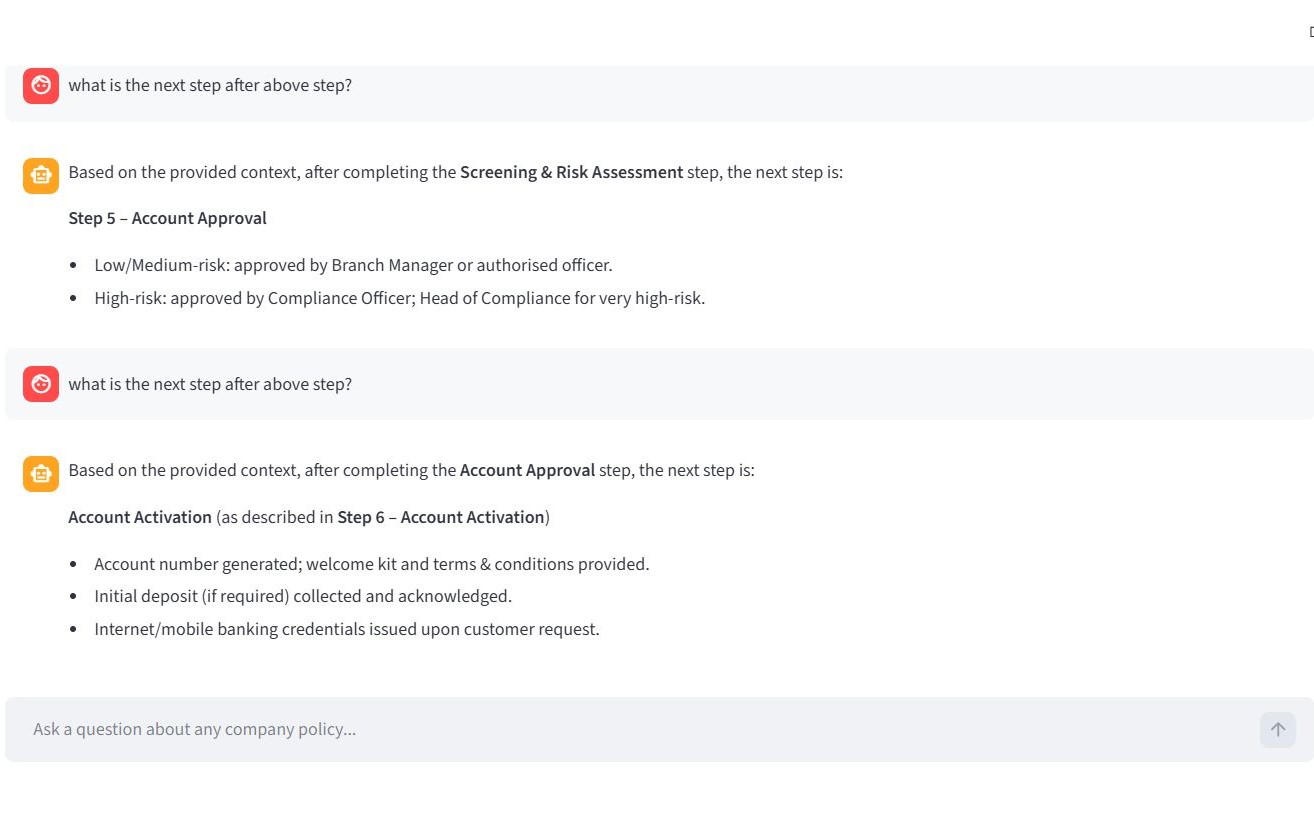The height and width of the screenshot is (817, 1314).
Task: Click the red user avatar of topmost question
Action: click(x=41, y=86)
